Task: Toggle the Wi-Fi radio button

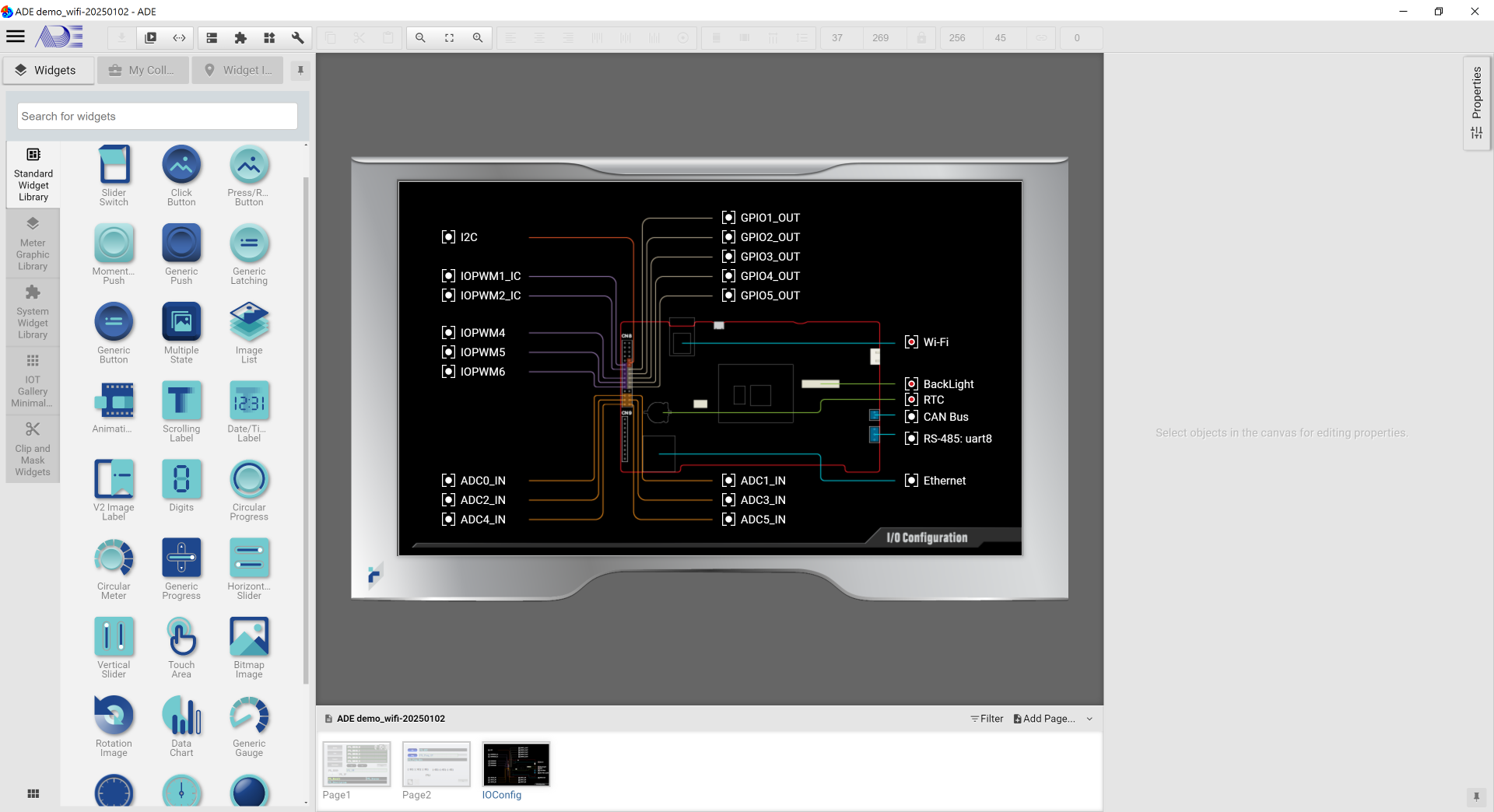Action: 911,342
